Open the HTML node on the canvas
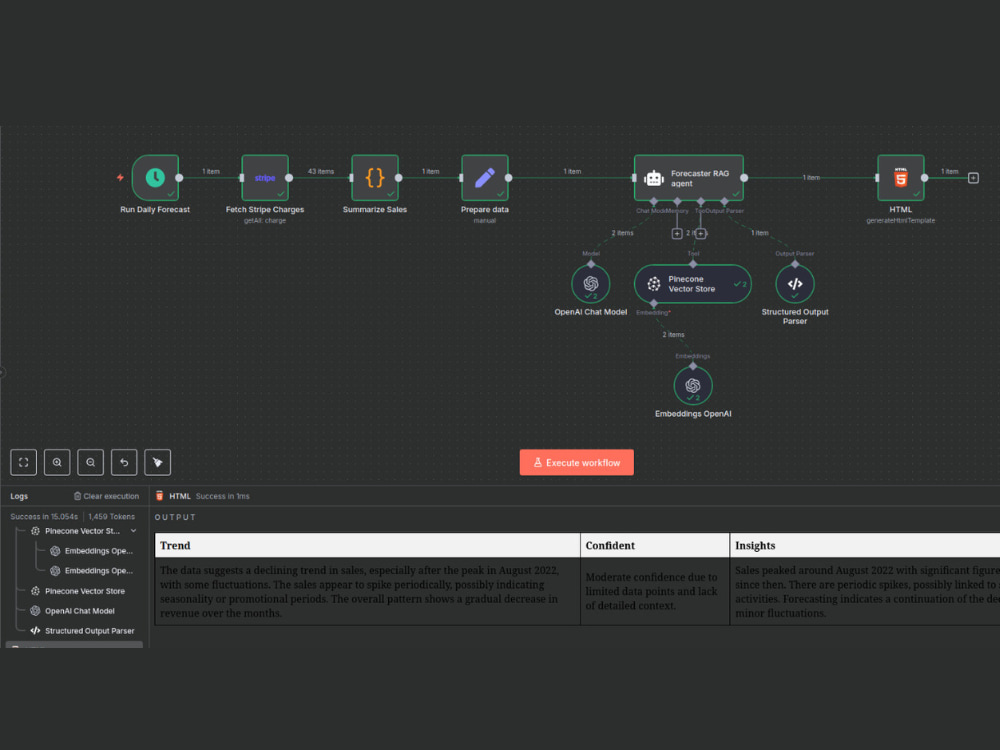 pos(901,177)
